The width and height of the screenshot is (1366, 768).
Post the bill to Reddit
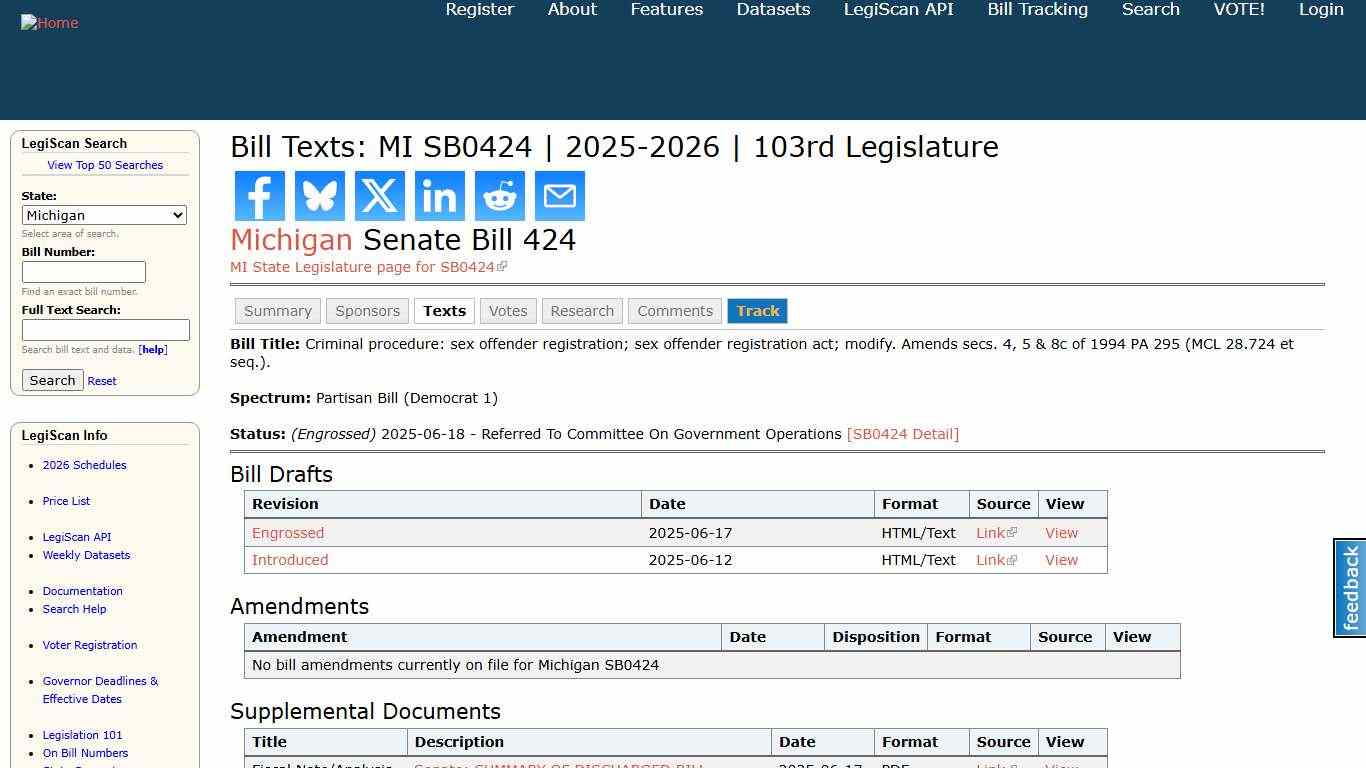pos(499,196)
